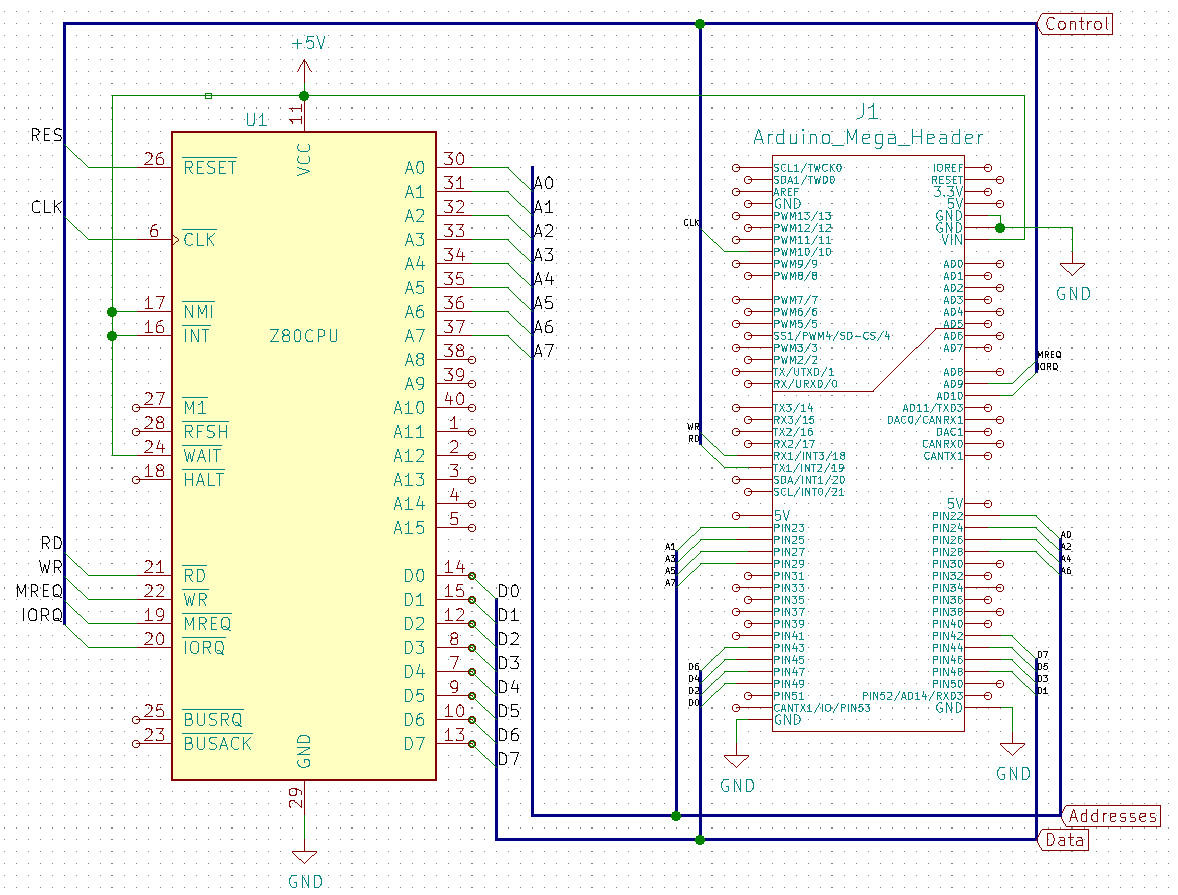
Task: Select the AD11/TXD3 pin label
Action: pyautogui.click(x=932, y=408)
